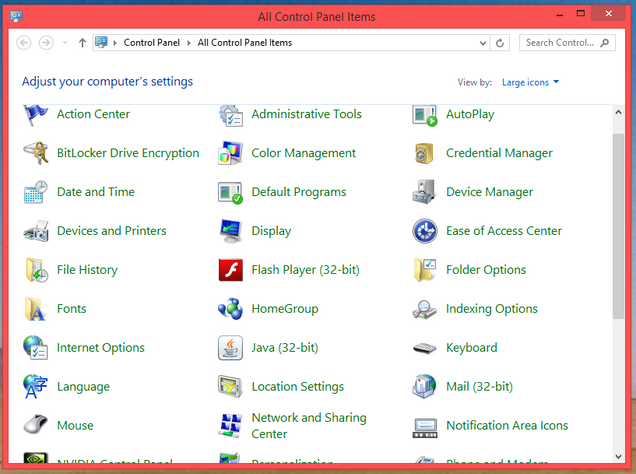Image resolution: width=636 pixels, height=474 pixels.
Task: Select the Control Panel breadcrumb
Action: pos(152,43)
